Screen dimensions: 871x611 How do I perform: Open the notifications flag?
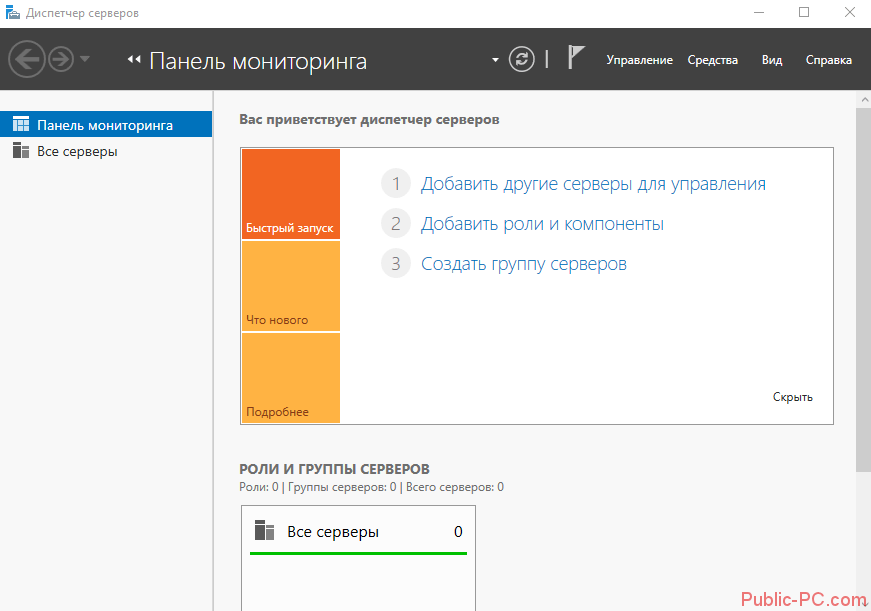[x=575, y=58]
